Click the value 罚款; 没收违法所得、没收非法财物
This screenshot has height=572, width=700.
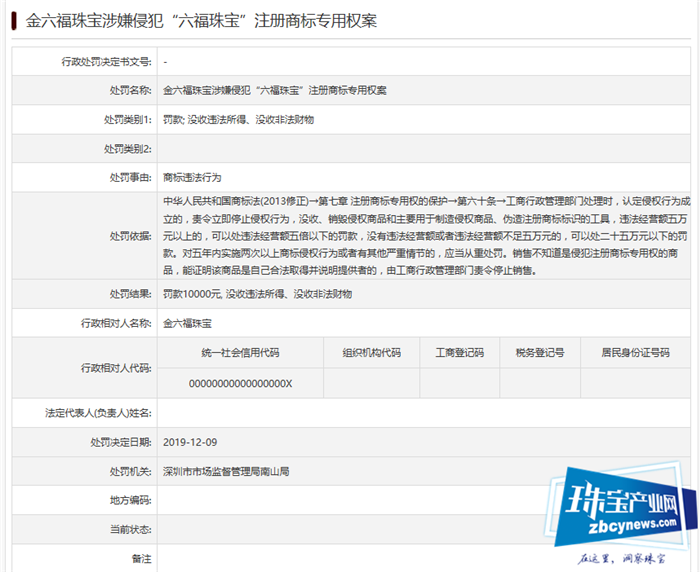coord(238,120)
